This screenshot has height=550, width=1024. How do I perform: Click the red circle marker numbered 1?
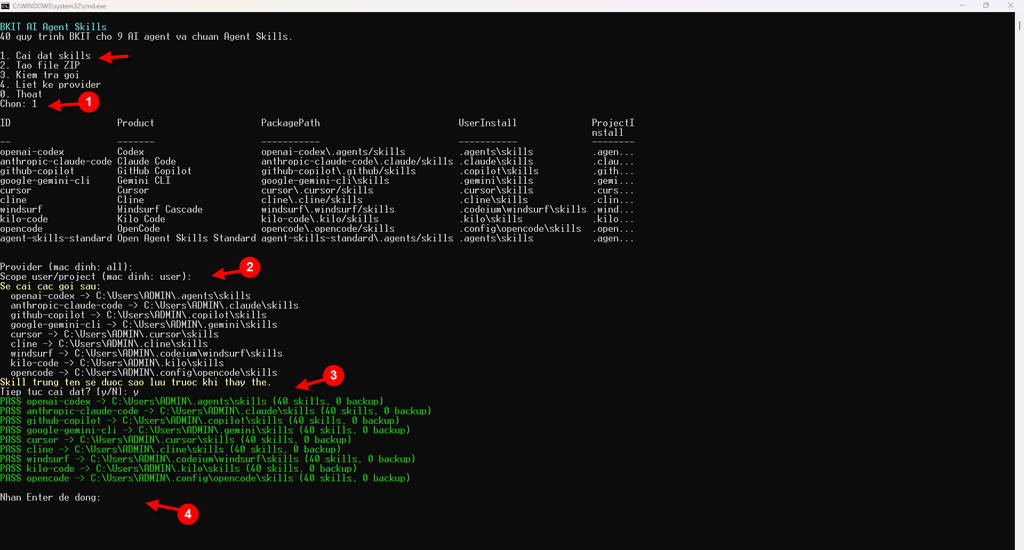(89, 102)
